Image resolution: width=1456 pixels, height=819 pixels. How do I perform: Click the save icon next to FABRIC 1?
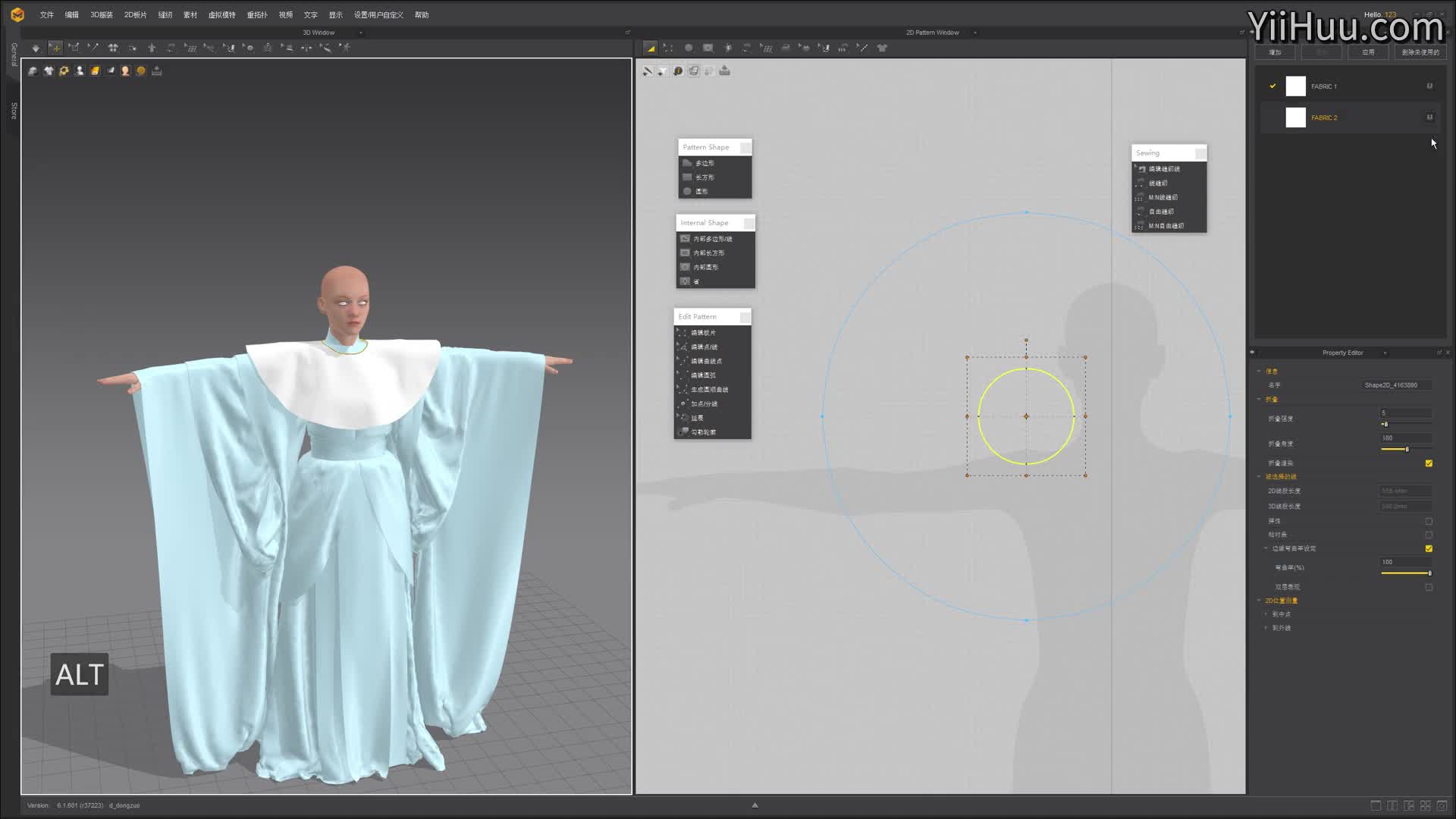point(1429,86)
